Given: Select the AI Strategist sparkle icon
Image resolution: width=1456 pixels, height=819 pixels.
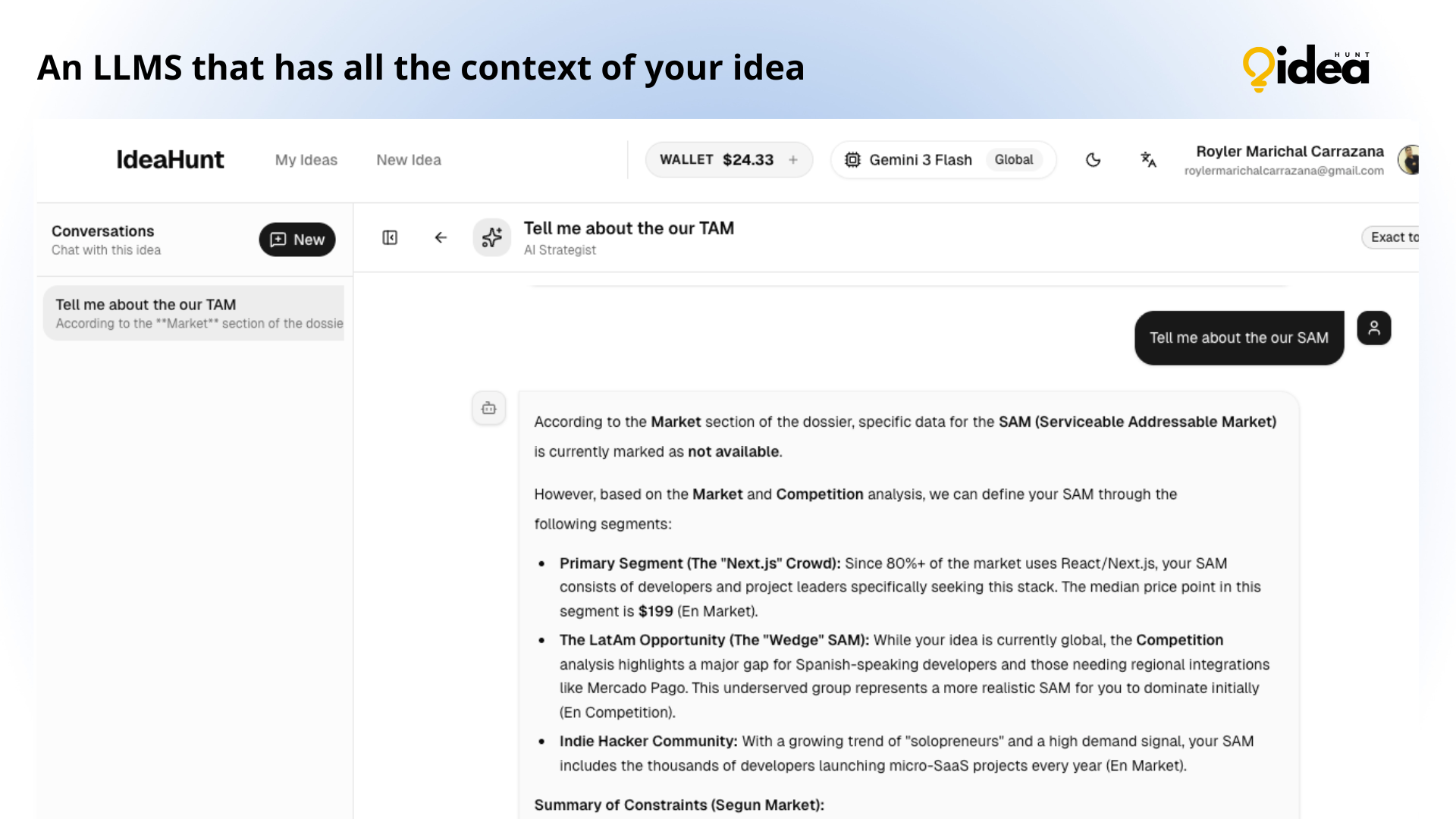Looking at the screenshot, I should click(x=491, y=237).
